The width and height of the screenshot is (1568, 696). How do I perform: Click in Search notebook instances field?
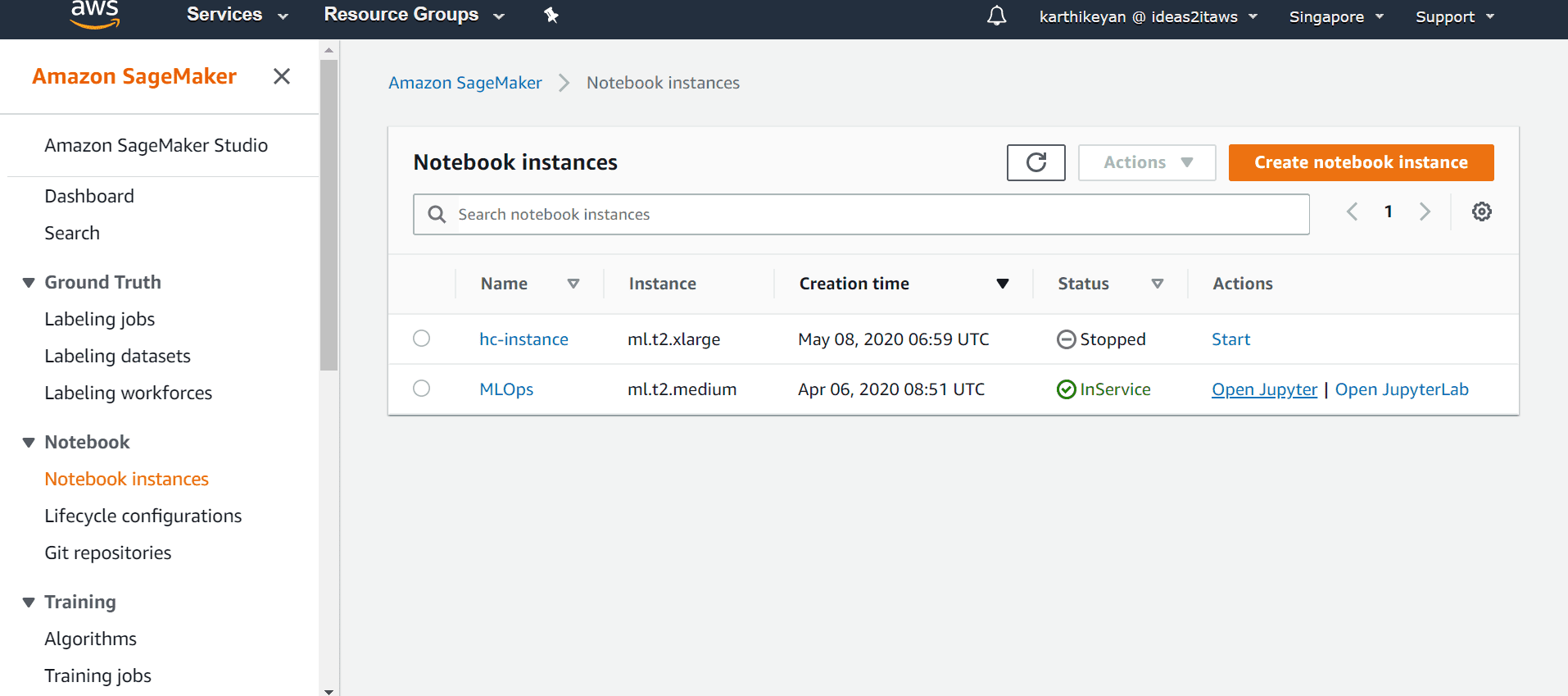(861, 214)
